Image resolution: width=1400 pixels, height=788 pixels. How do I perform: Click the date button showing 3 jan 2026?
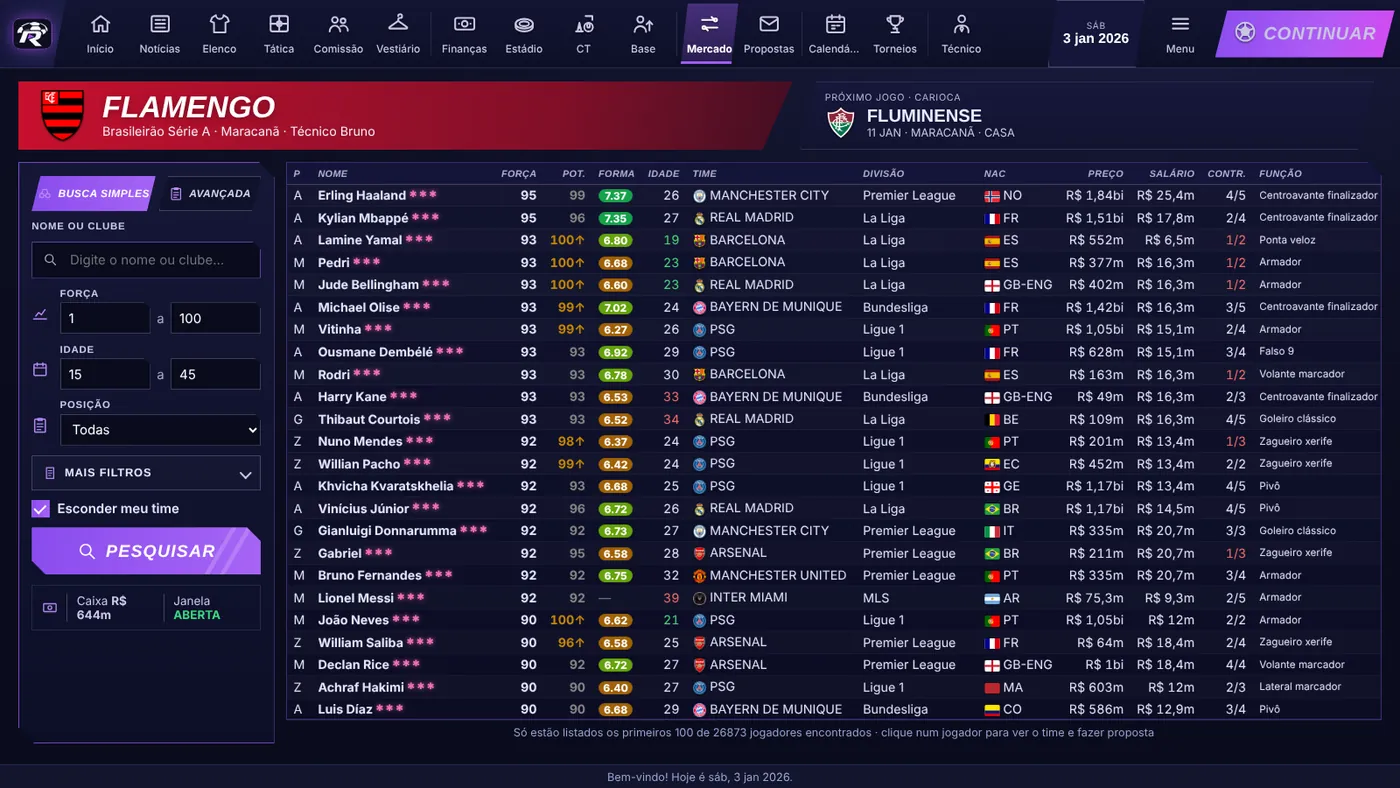click(1096, 34)
